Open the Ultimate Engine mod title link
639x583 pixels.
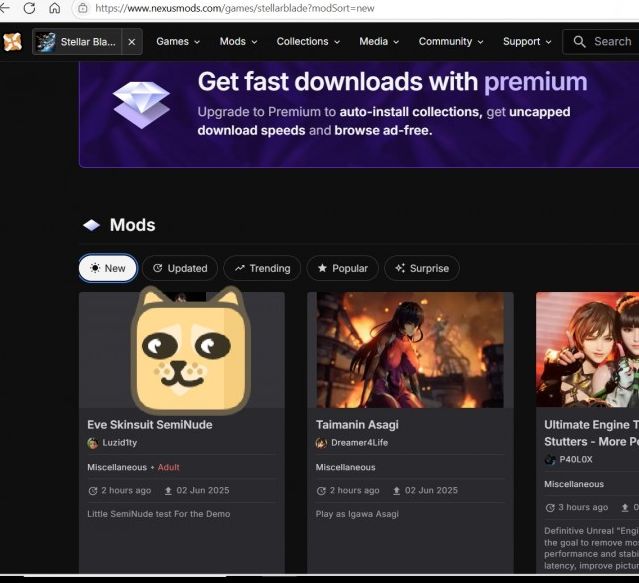591,433
